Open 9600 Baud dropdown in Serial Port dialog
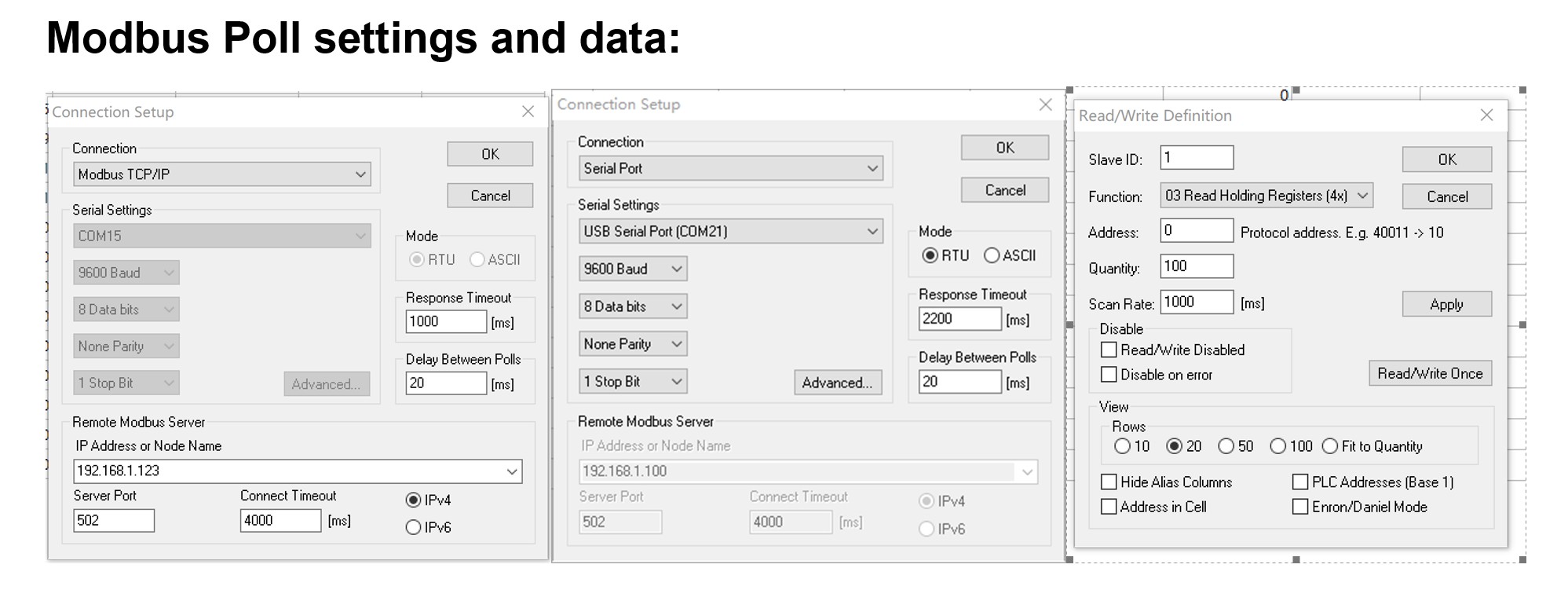The height and width of the screenshot is (601, 1568). pyautogui.click(x=633, y=269)
